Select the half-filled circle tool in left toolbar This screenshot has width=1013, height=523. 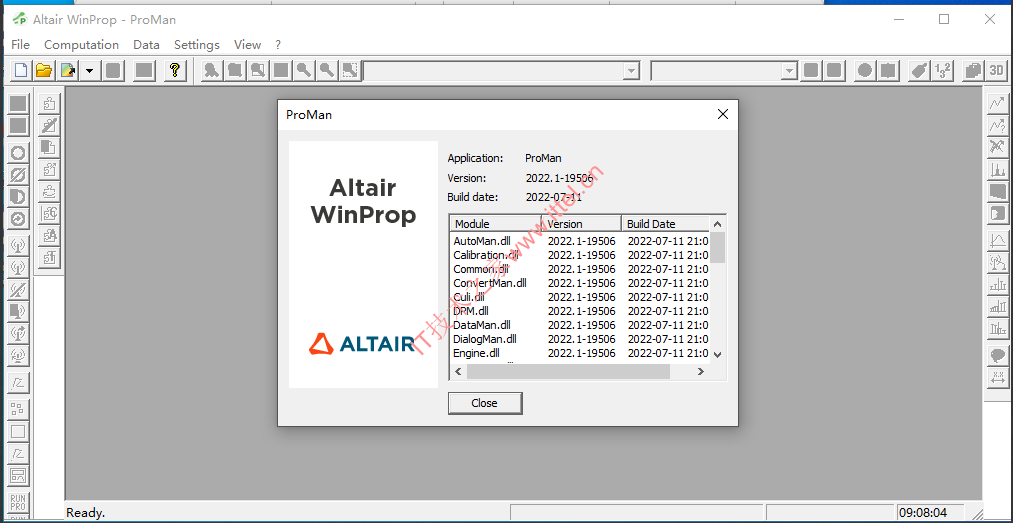pos(19,198)
